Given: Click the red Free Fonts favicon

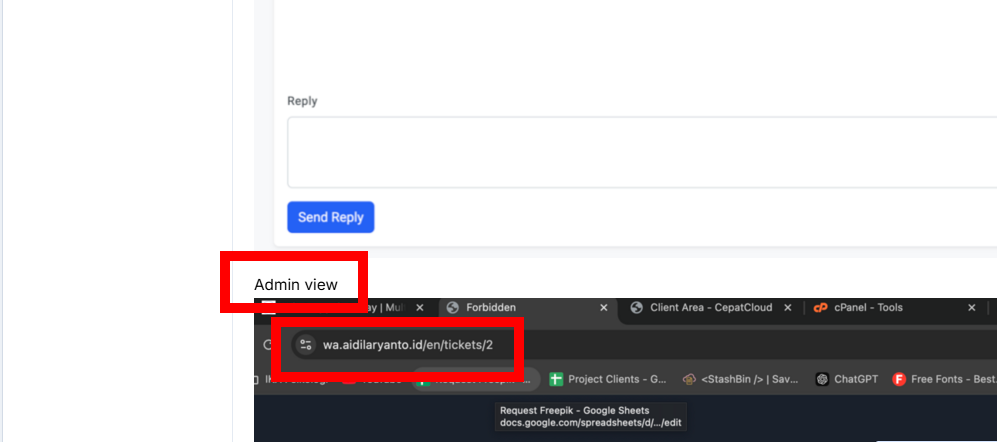Looking at the screenshot, I should (899, 379).
